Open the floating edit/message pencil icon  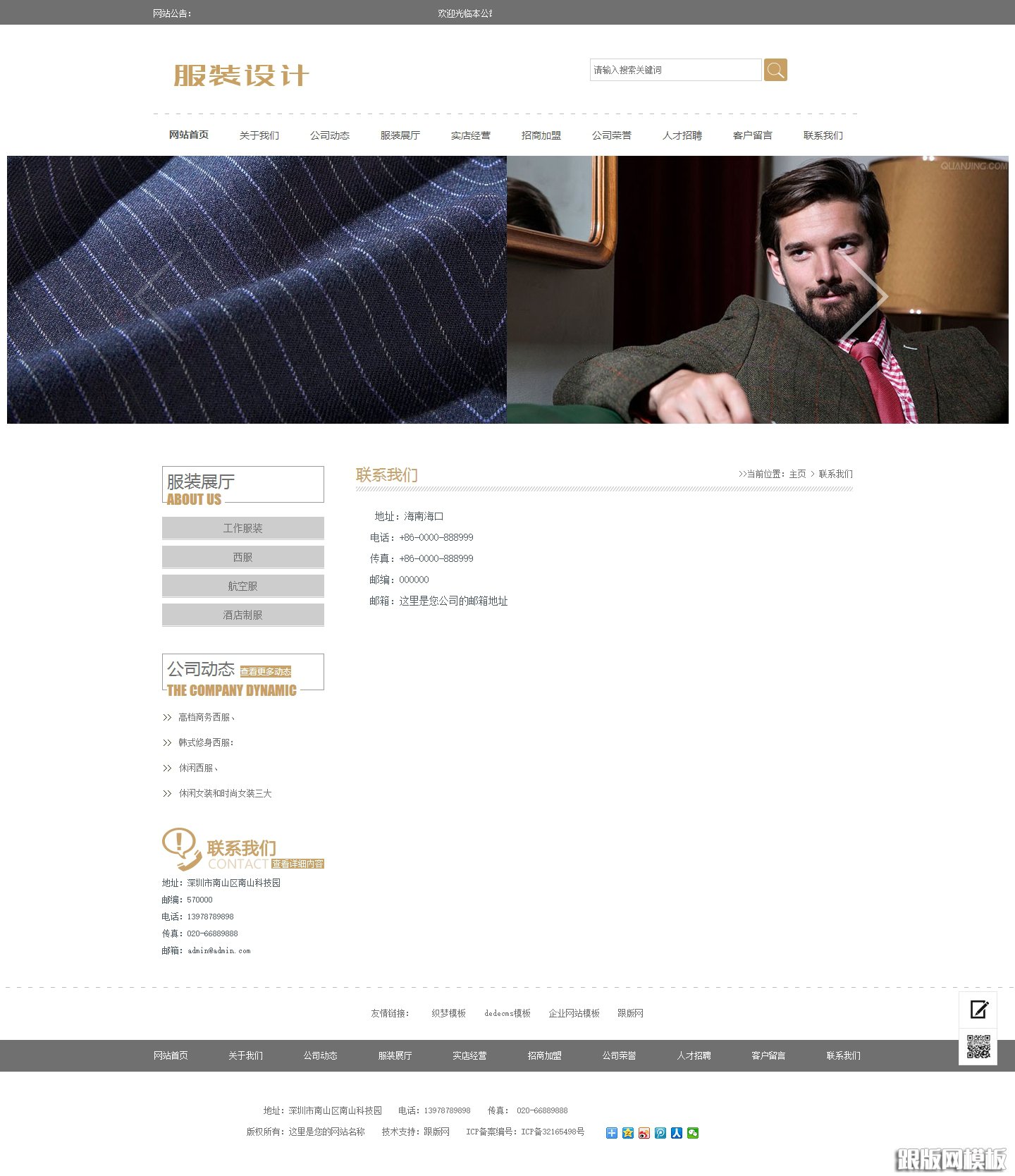(978, 1010)
